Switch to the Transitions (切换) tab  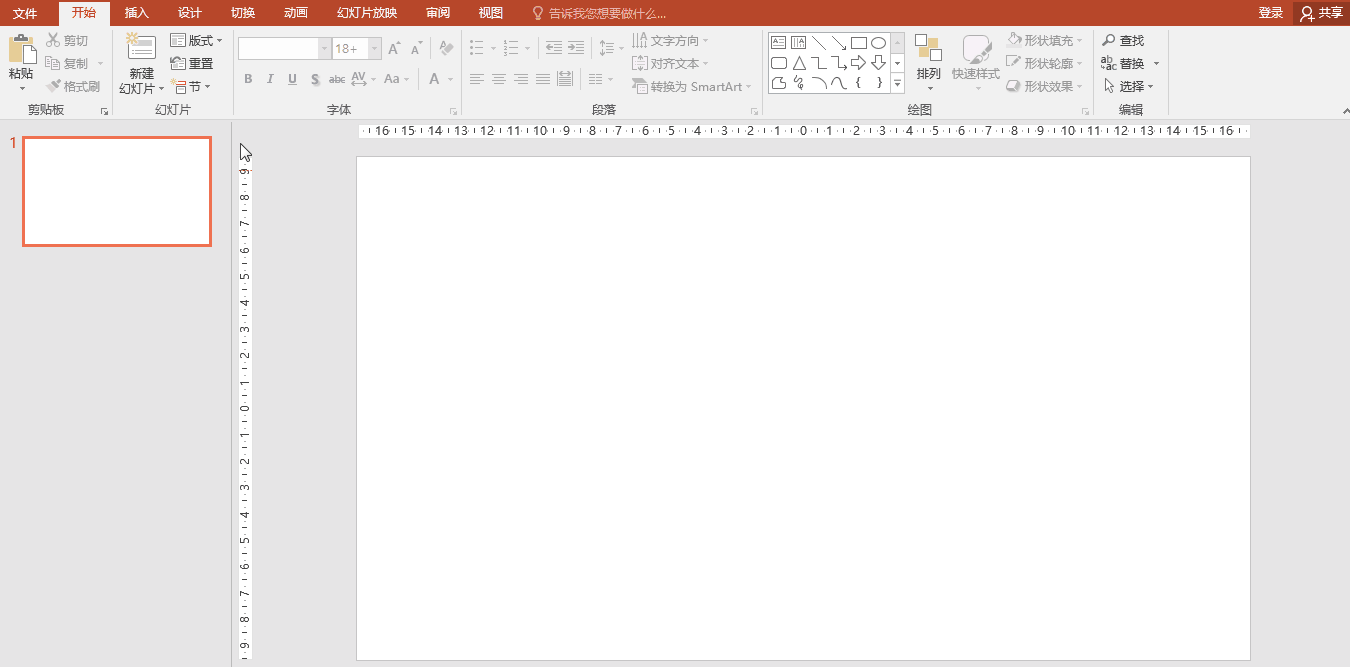(x=242, y=13)
